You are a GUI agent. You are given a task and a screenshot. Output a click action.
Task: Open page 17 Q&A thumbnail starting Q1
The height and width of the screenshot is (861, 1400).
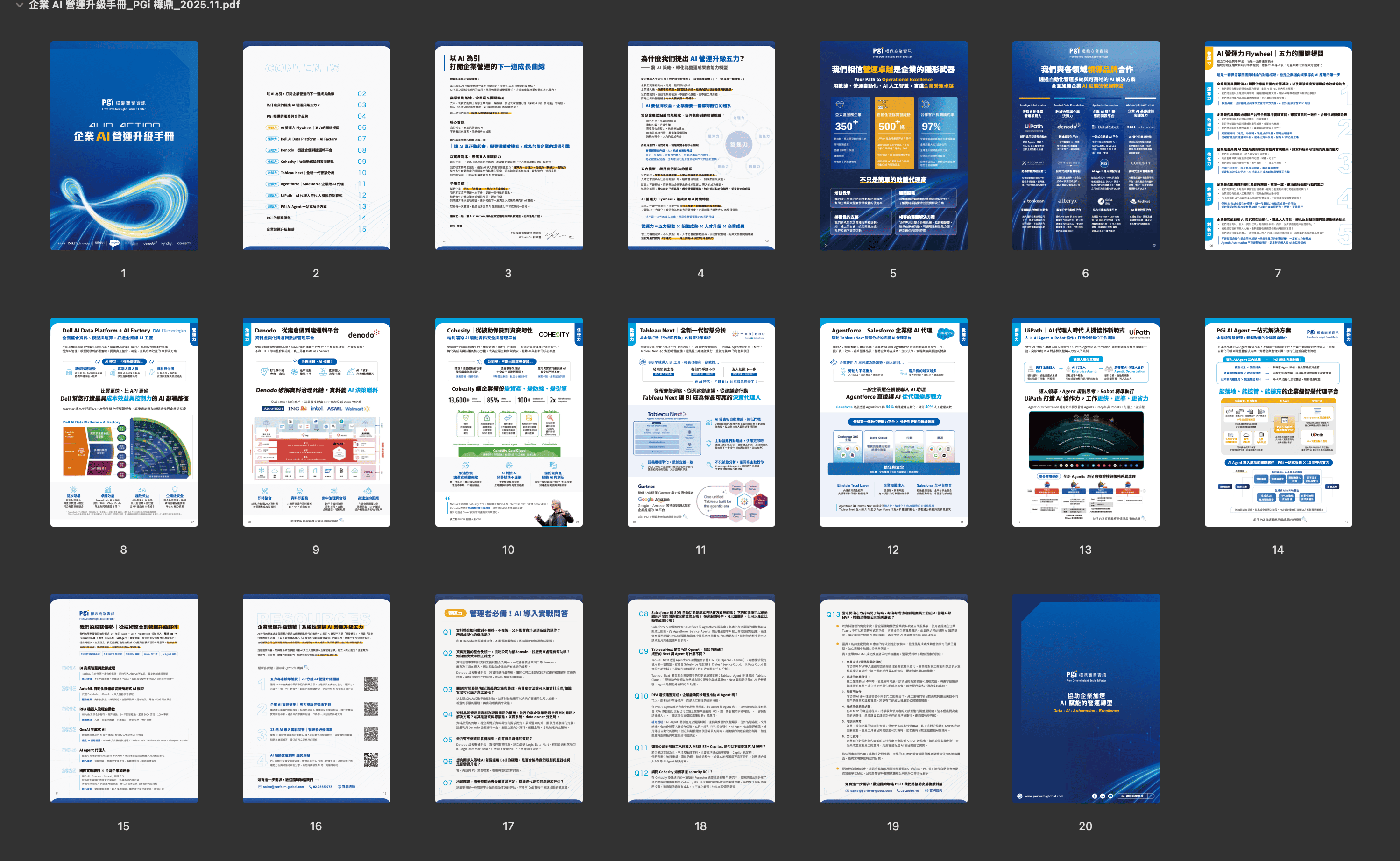coord(509,698)
